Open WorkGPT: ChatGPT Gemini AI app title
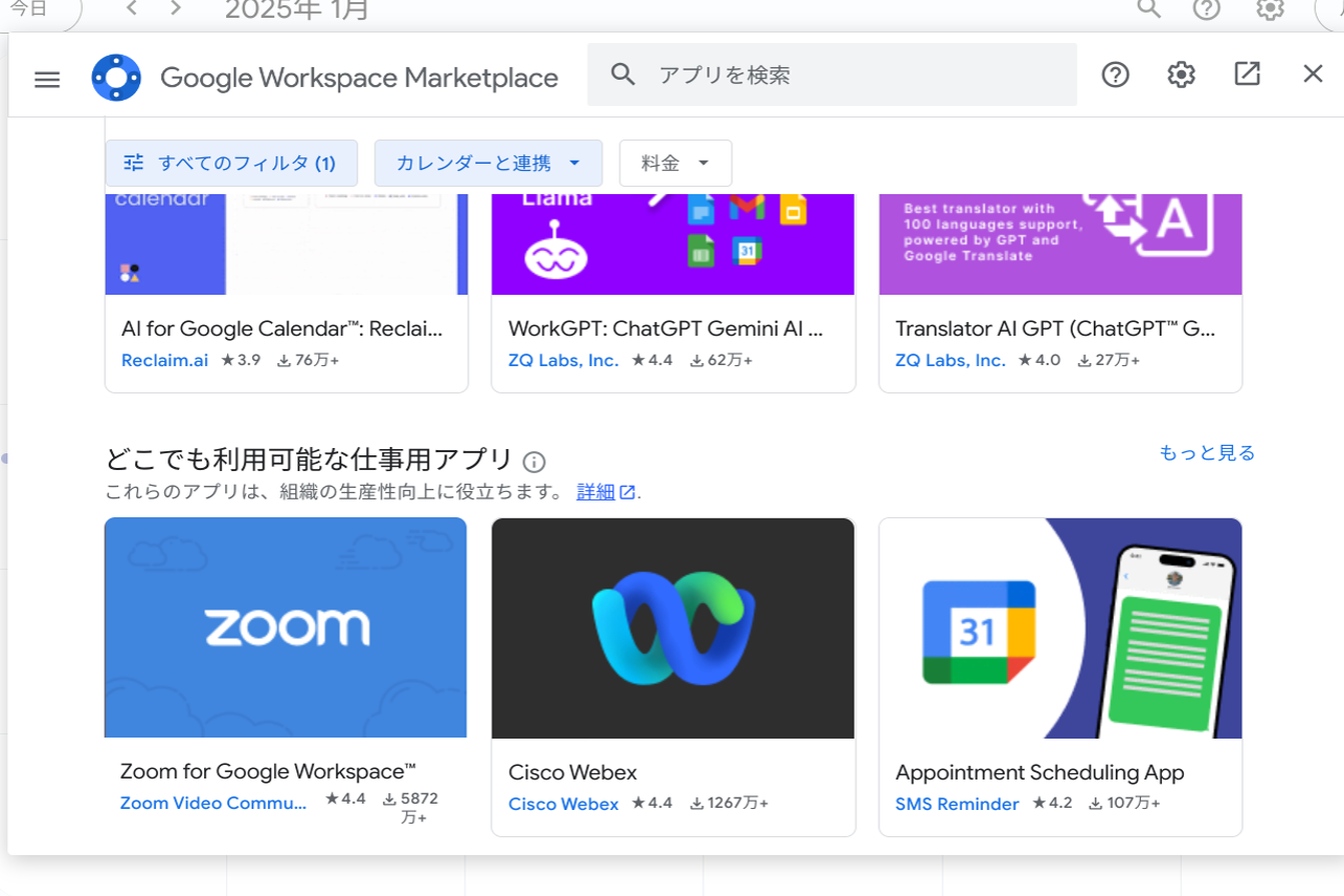The height and width of the screenshot is (896, 1344). click(665, 329)
